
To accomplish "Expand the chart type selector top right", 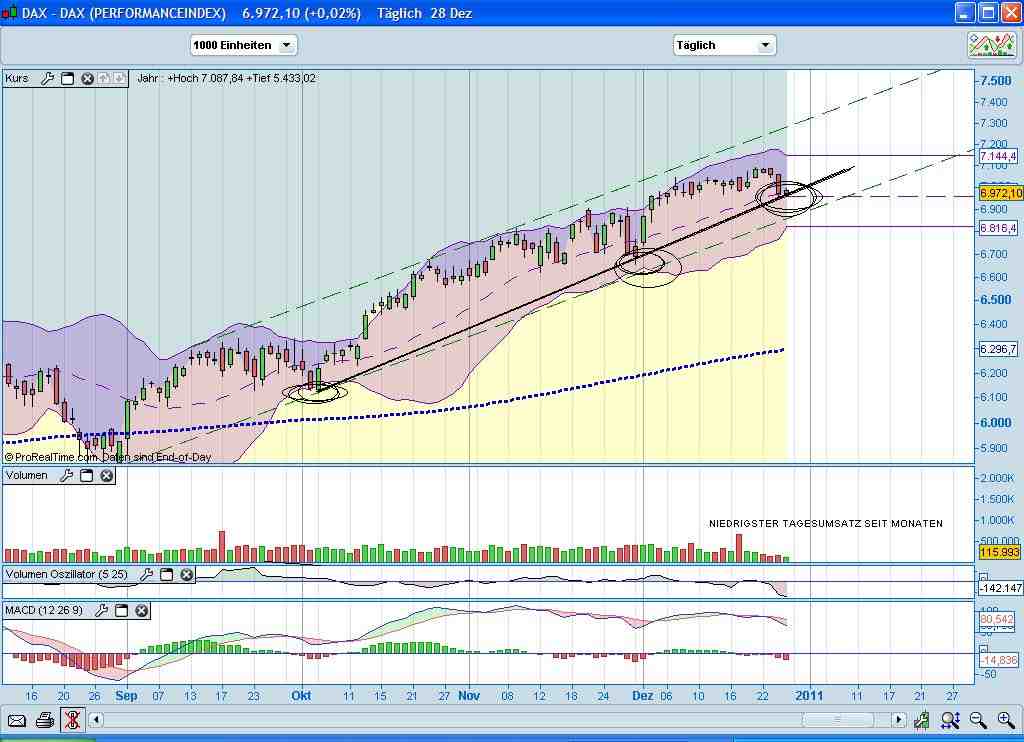I will tap(994, 44).
